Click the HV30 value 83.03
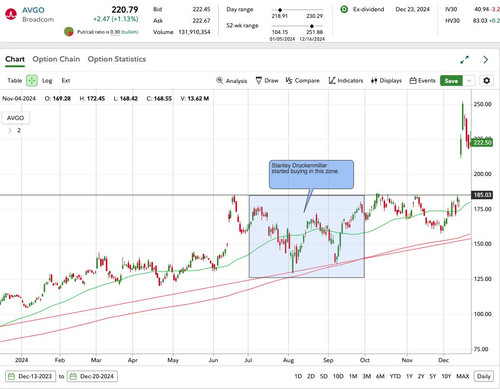Image resolution: width=500 pixels, height=389 pixels. tap(480, 21)
